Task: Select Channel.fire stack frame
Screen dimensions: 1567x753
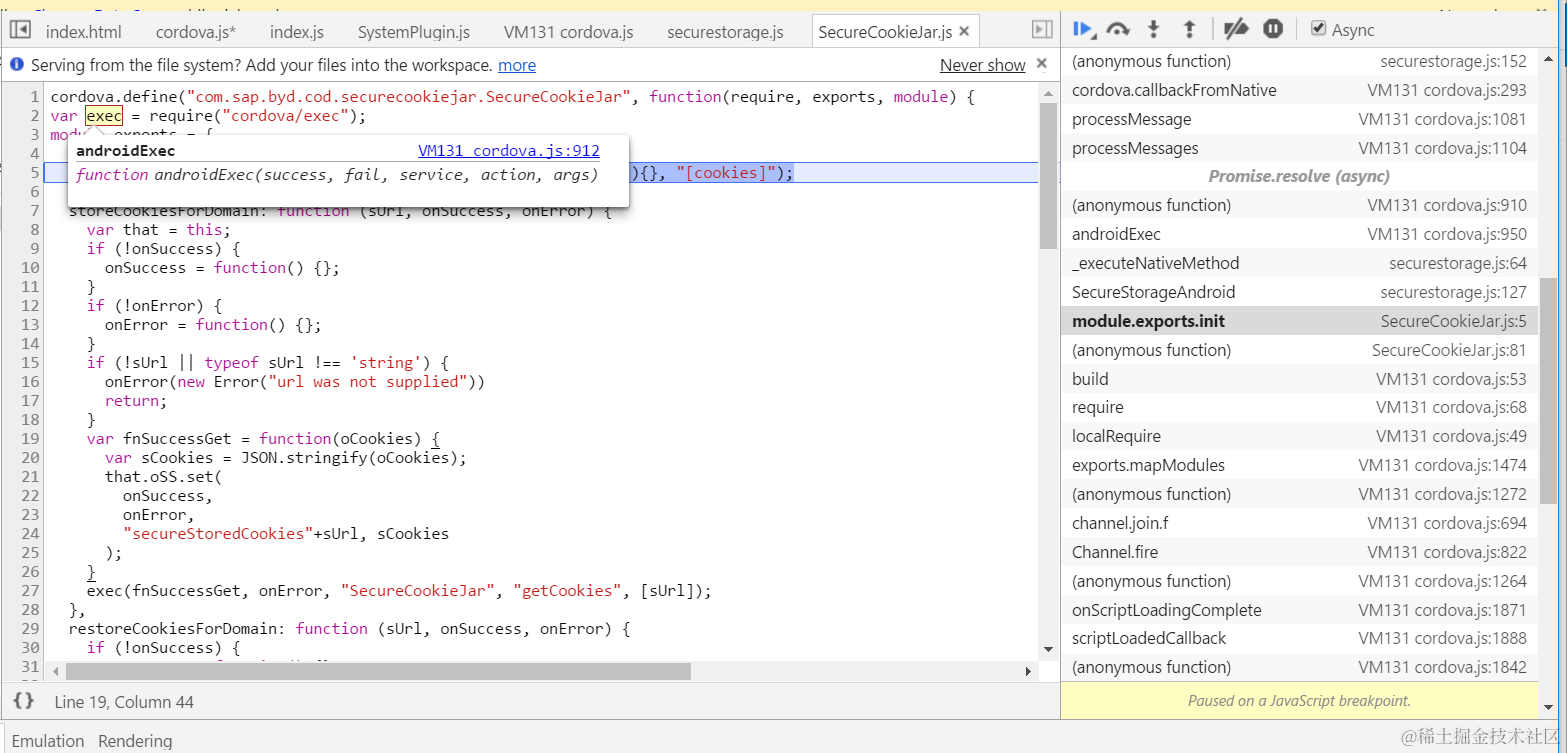Action: pyautogui.click(x=1299, y=552)
